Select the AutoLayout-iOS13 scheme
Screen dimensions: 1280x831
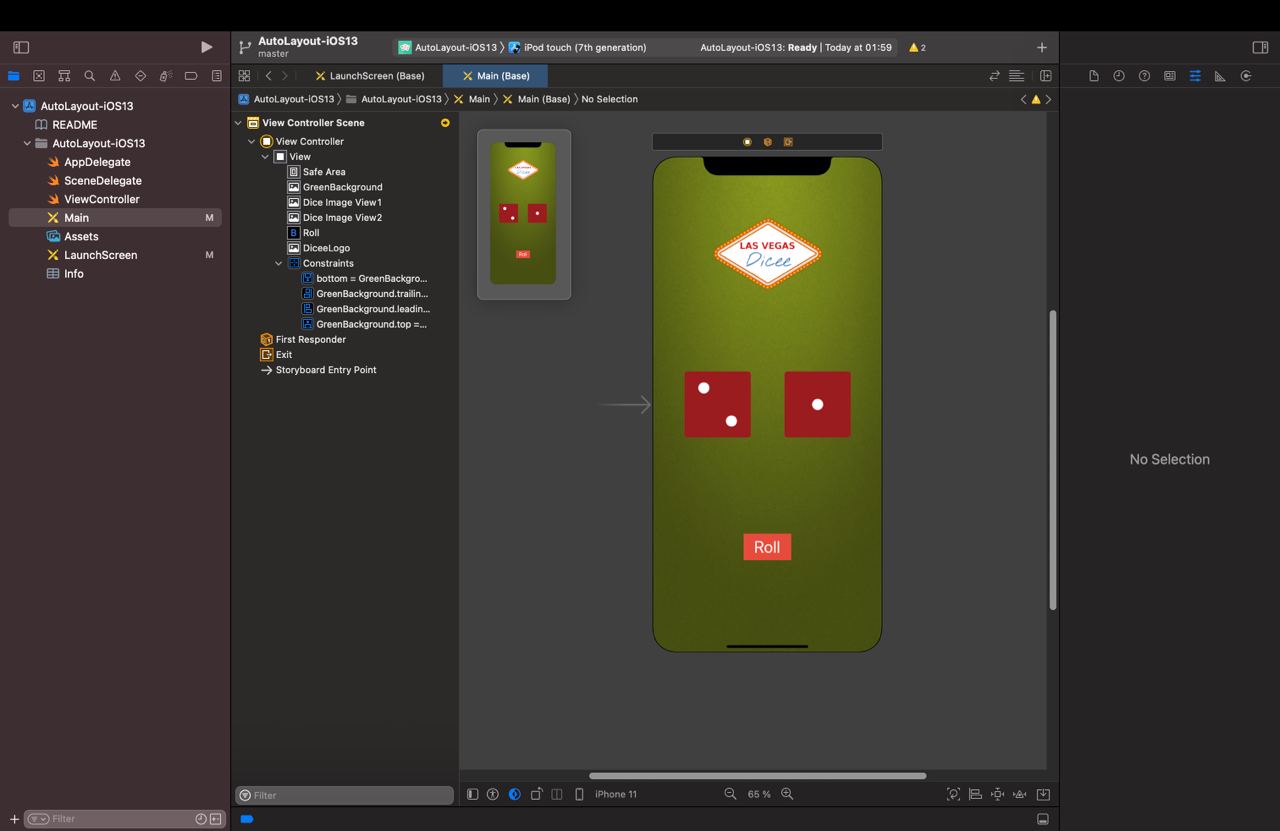point(448,47)
